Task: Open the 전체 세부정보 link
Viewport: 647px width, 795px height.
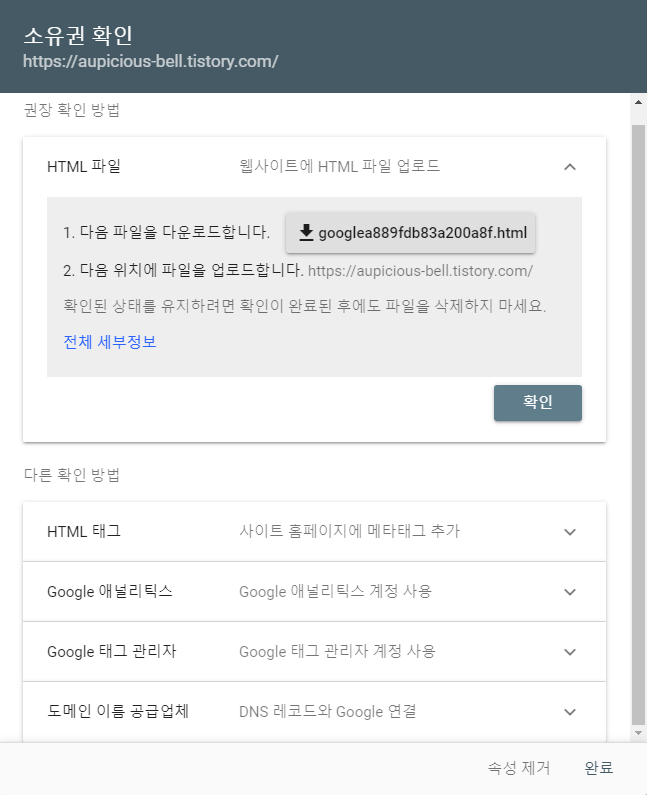Action: pos(110,342)
